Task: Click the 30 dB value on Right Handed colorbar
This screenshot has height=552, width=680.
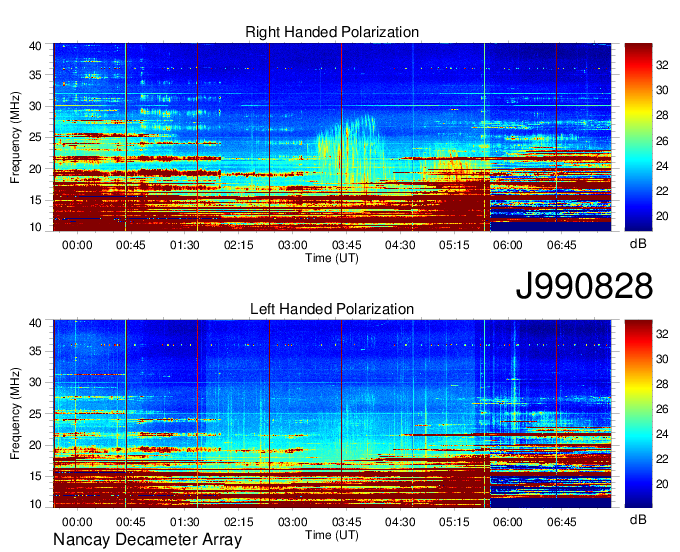Action: pos(662,90)
